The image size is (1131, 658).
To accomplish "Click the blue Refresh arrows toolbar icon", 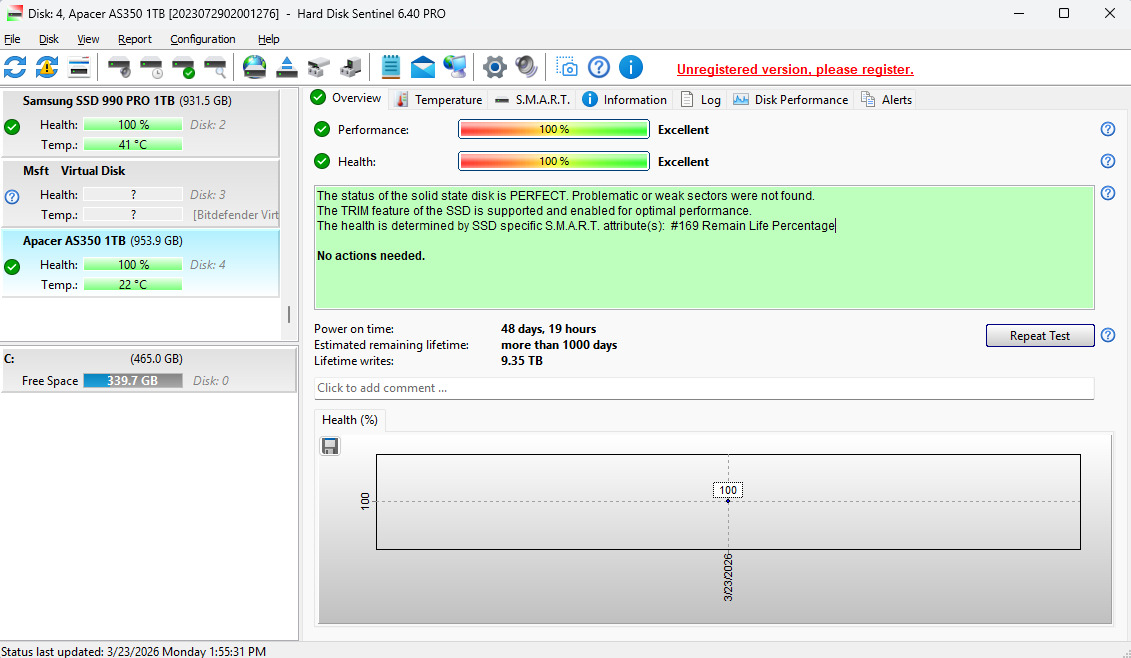I will tap(15, 67).
